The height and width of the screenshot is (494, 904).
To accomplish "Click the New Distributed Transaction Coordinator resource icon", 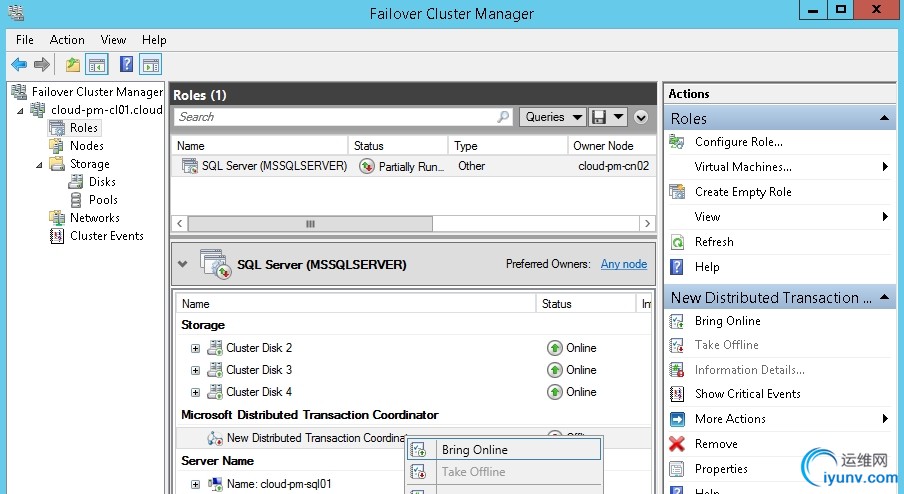I will 215,438.
